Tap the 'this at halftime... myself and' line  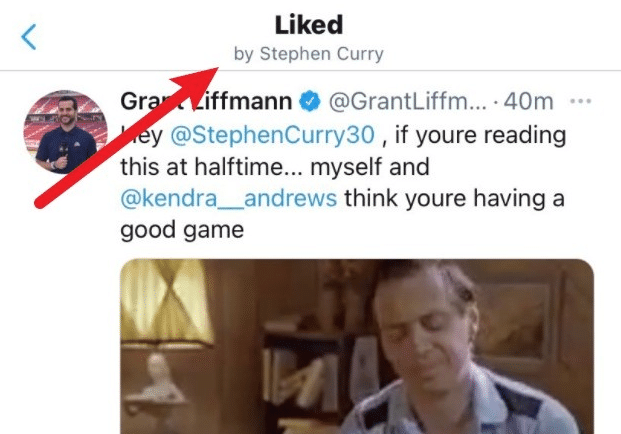pos(275,167)
